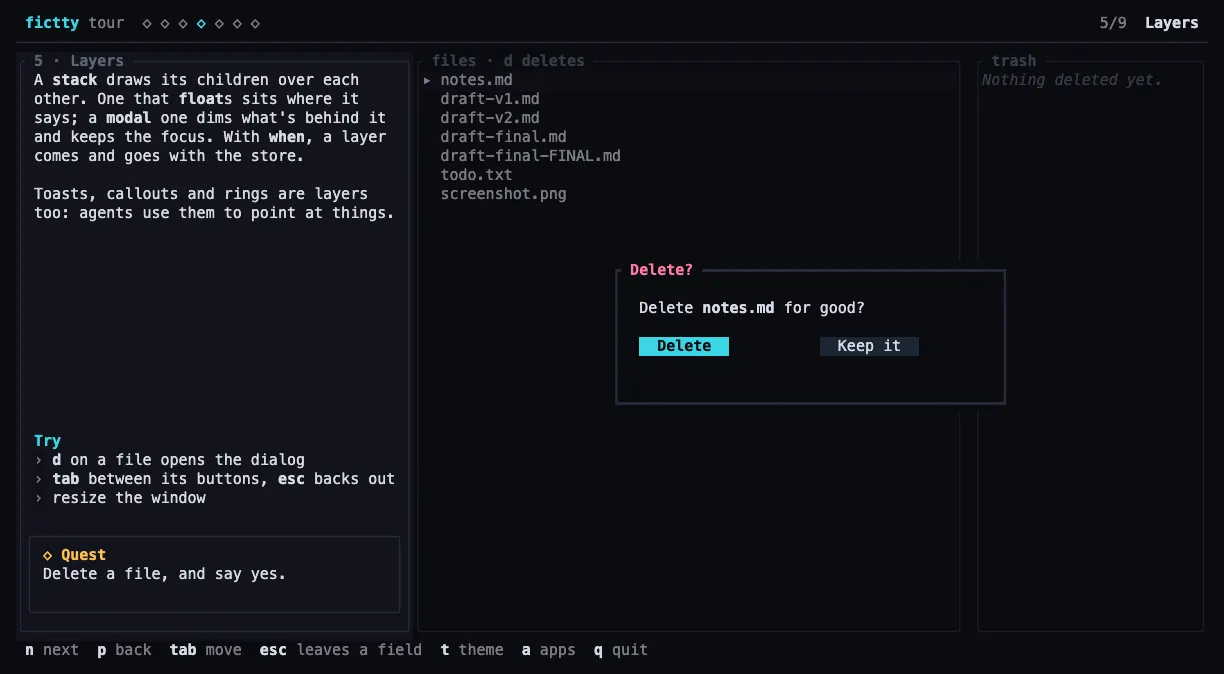Click the arrow marker beside notes.md
Image resolution: width=1224 pixels, height=674 pixels.
pyautogui.click(x=428, y=80)
